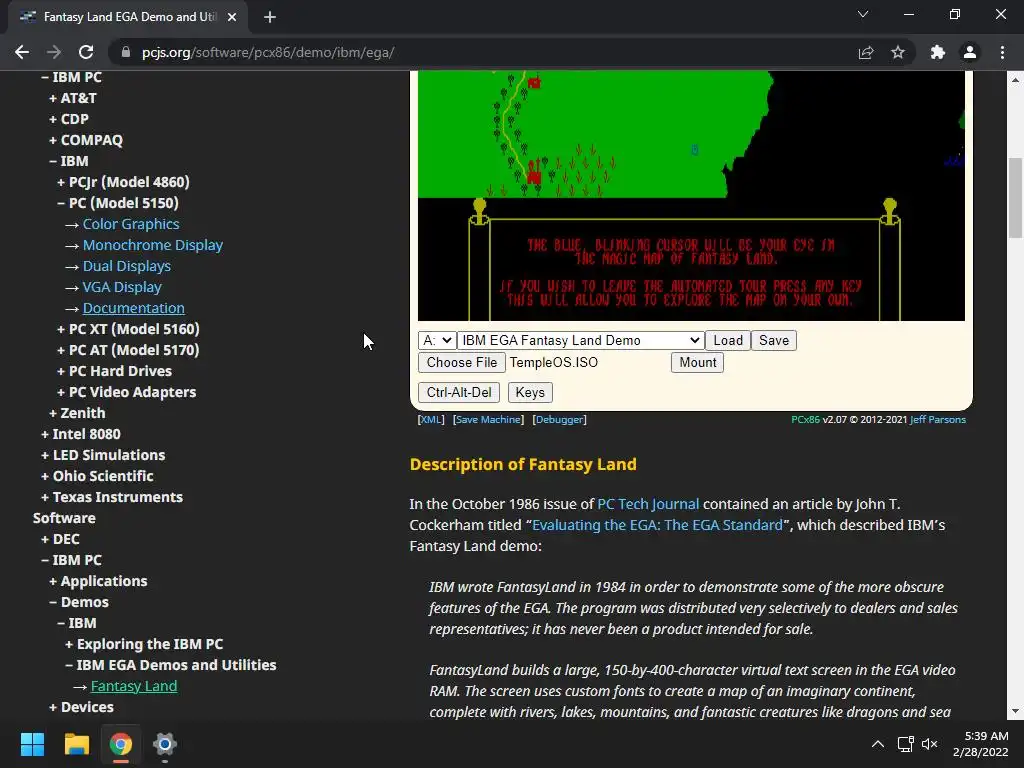Open the XML link
Image resolution: width=1024 pixels, height=768 pixels.
(x=431, y=419)
